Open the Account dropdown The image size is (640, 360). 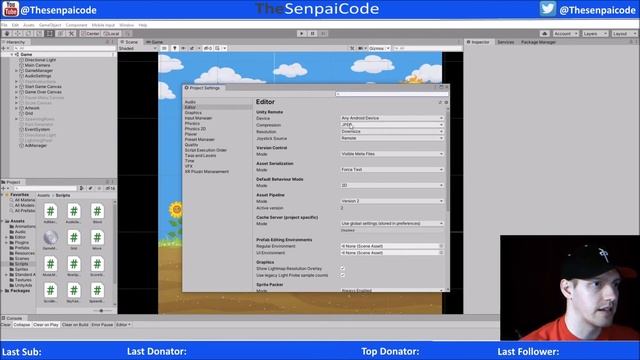[565, 33]
